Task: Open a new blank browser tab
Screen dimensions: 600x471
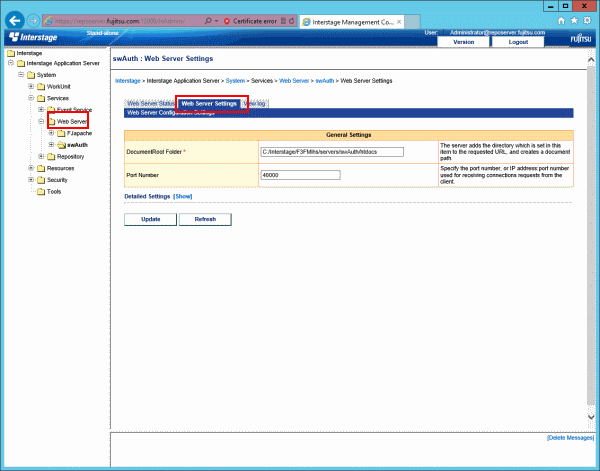Action: [x=412, y=22]
